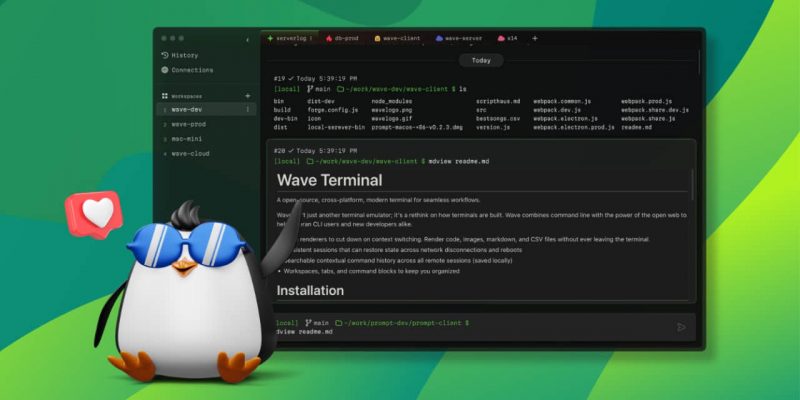Click 'forge.config.js' in ls output
The width and height of the screenshot is (800, 400).
click(x=333, y=110)
